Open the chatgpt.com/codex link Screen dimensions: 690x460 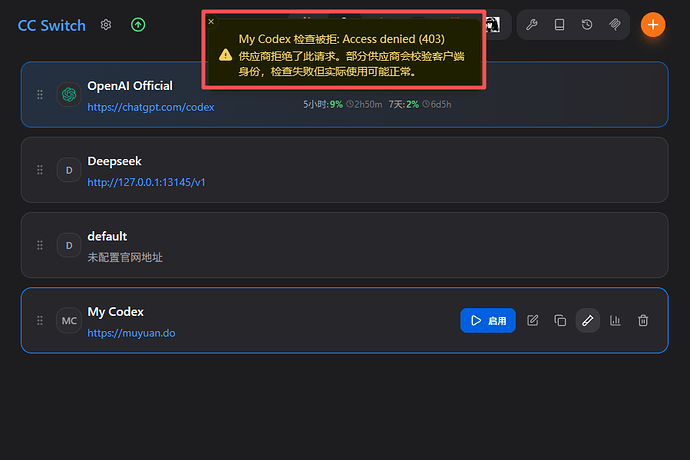click(x=151, y=107)
